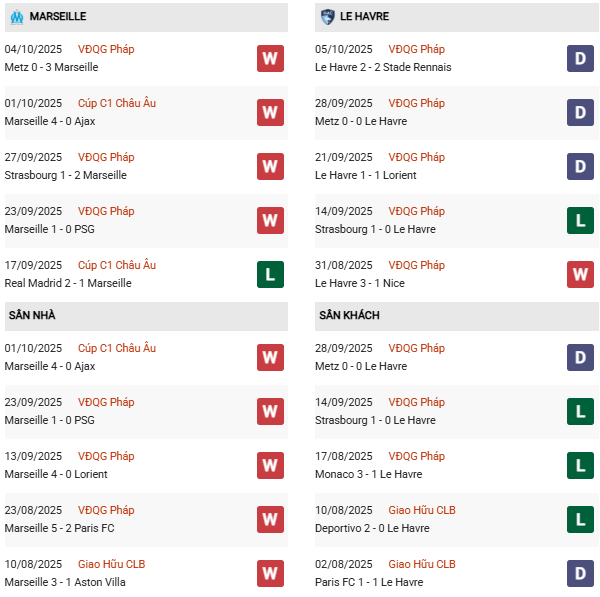Click the Marseille club logo
Viewport: 600px width, 597px height.
(x=16, y=17)
